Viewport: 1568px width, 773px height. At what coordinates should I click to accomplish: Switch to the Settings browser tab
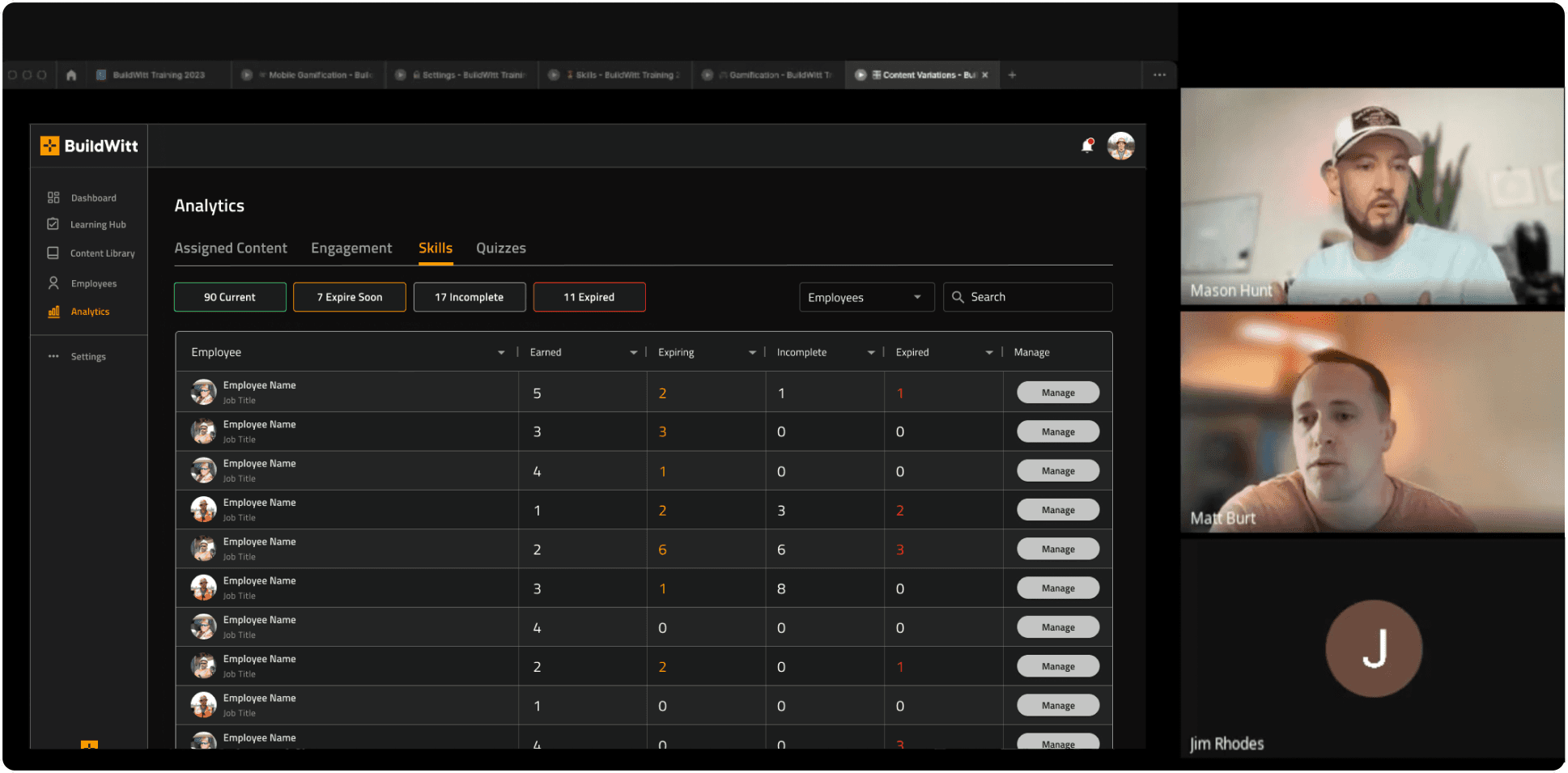tap(461, 75)
